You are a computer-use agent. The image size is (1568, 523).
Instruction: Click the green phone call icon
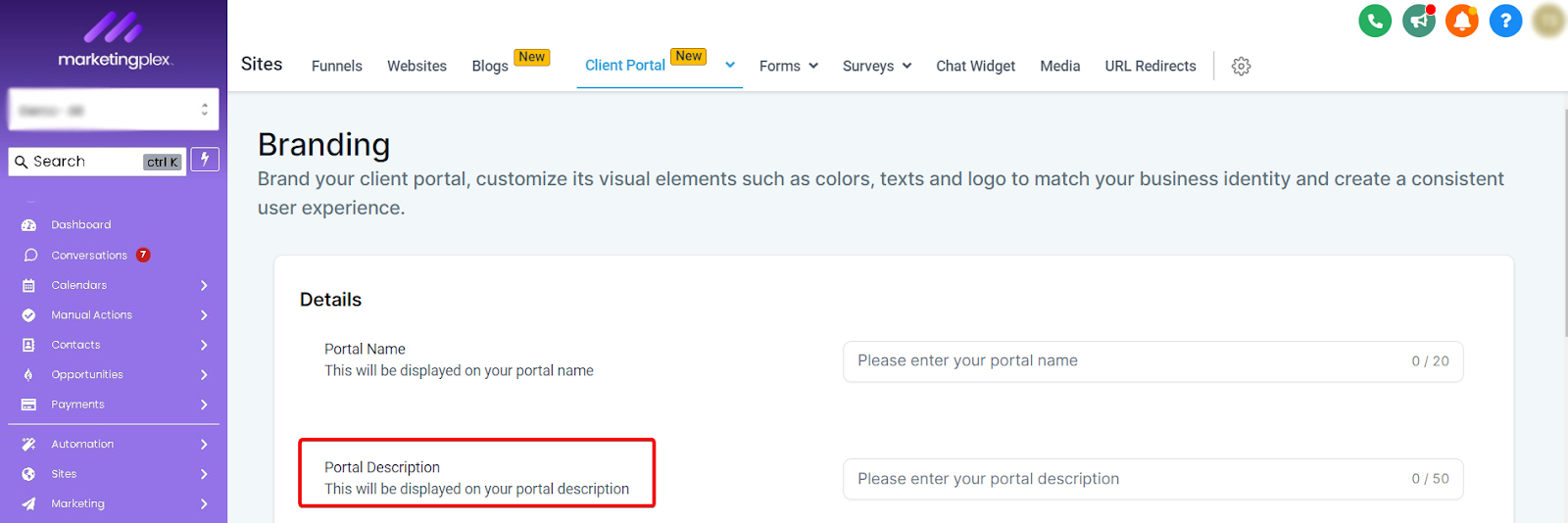1375,21
